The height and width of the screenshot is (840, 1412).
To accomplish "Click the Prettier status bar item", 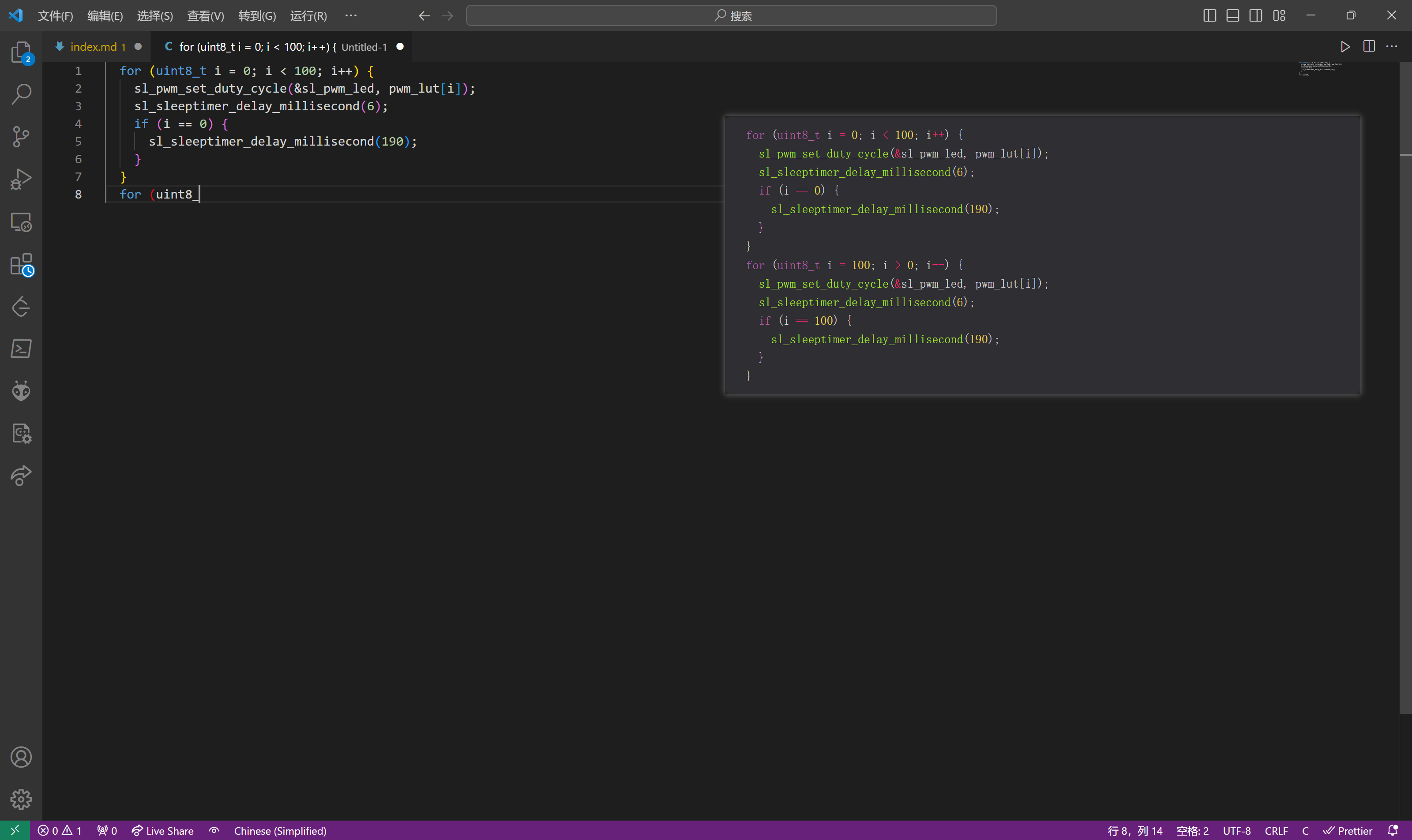I will click(1348, 830).
